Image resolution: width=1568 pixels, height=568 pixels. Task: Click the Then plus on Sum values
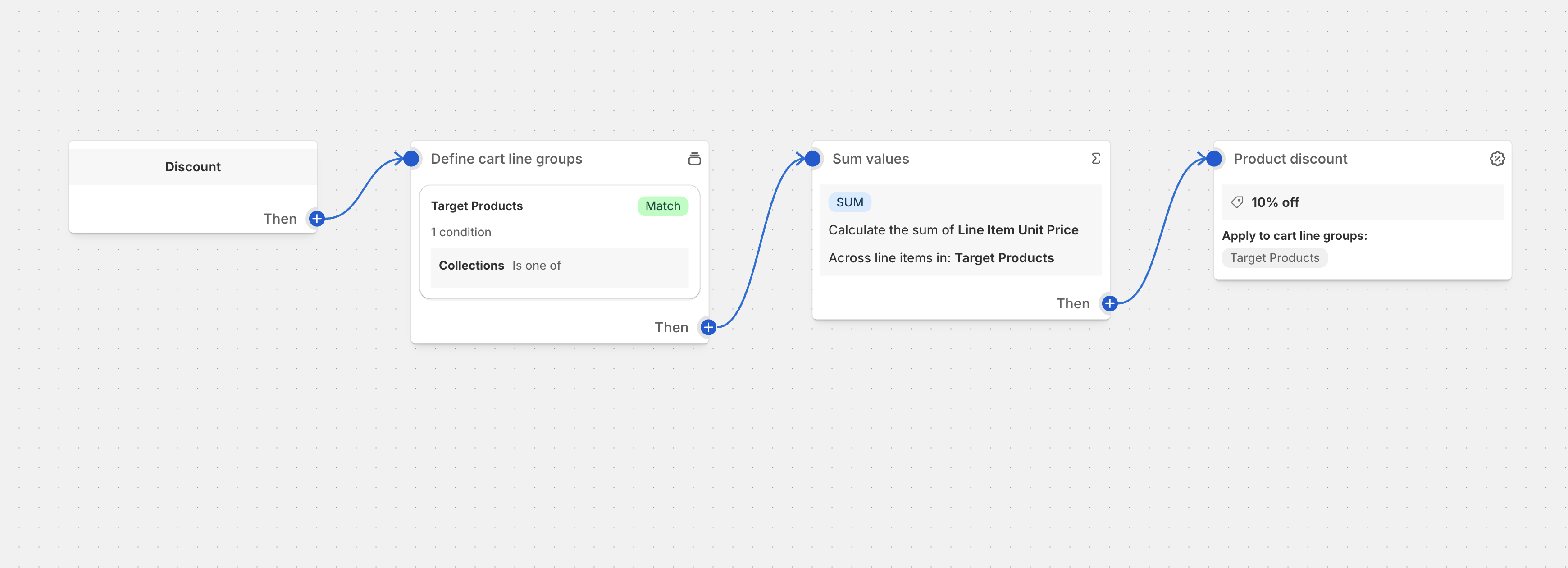coord(1109,303)
